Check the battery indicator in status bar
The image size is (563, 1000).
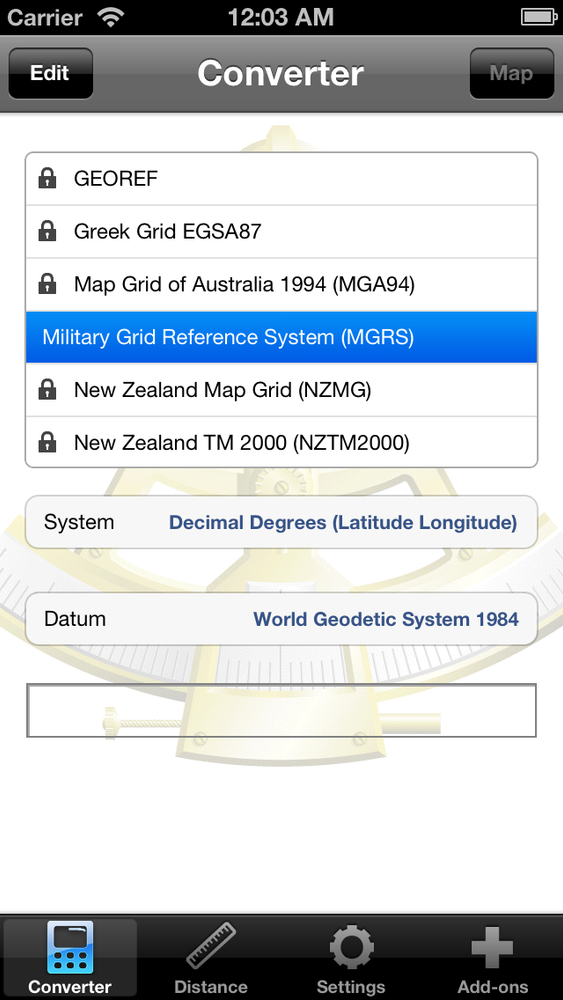(x=539, y=17)
